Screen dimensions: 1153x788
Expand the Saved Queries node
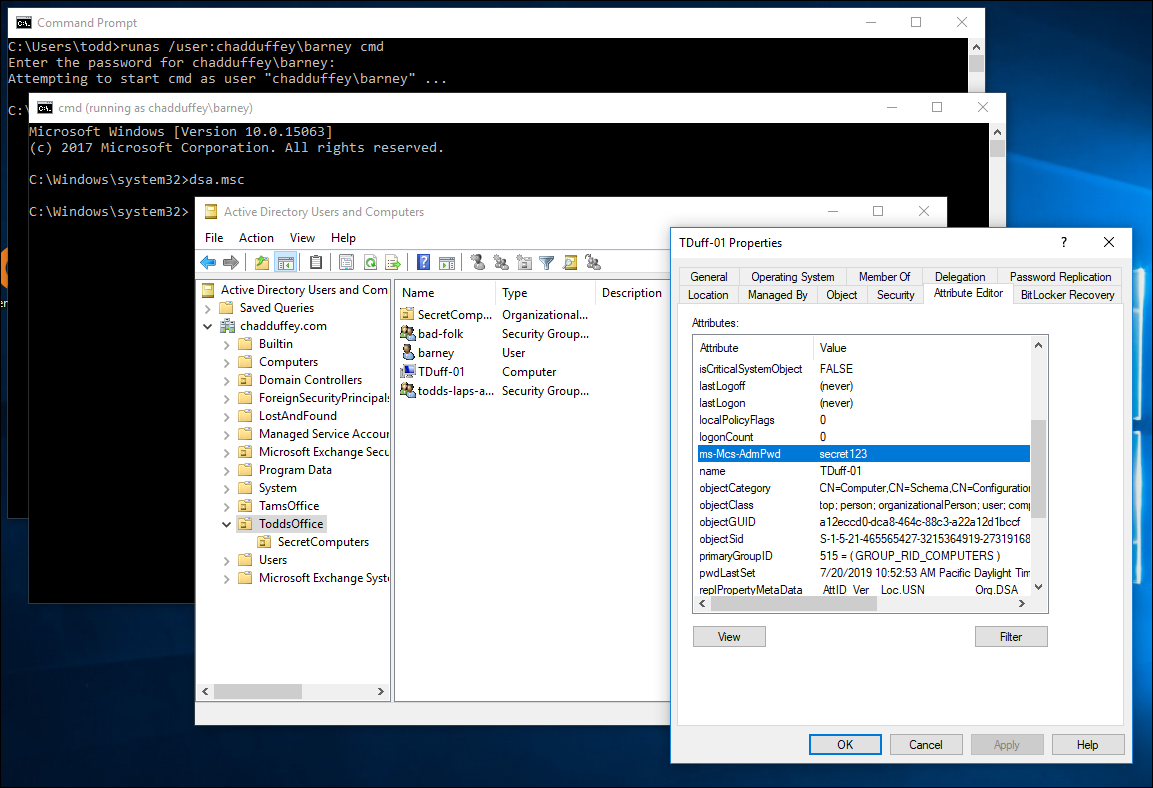(x=207, y=309)
